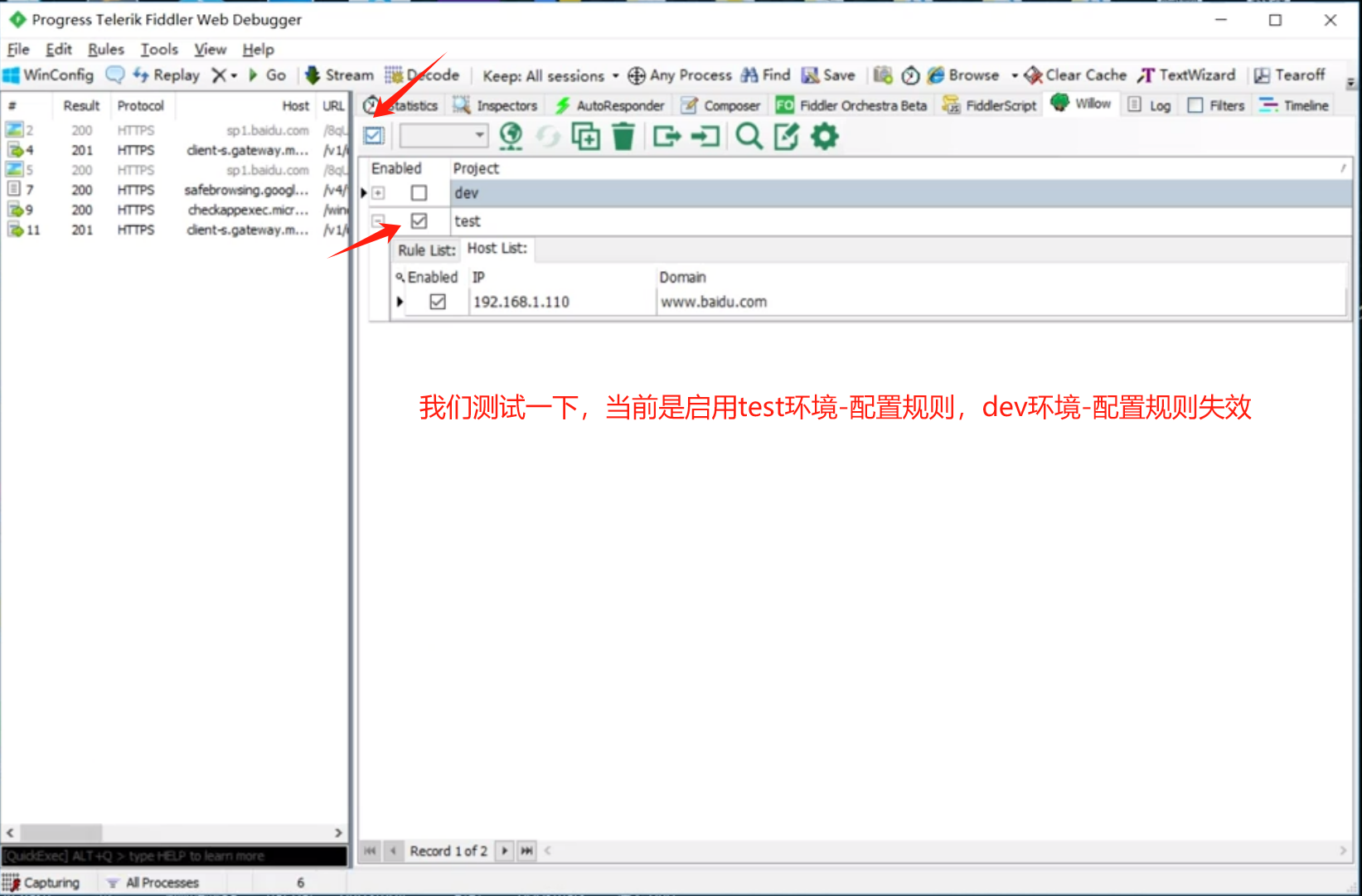Click the Find binoculars icon
The width and height of the screenshot is (1362, 896).
point(749,75)
